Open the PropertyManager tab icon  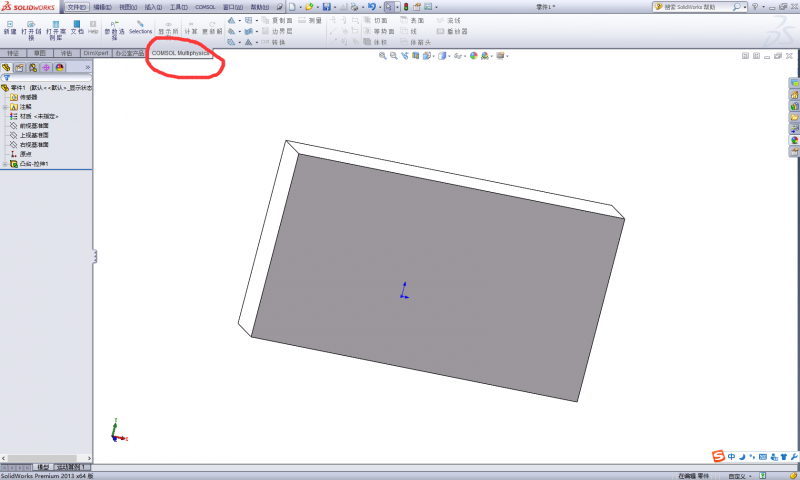coord(19,67)
